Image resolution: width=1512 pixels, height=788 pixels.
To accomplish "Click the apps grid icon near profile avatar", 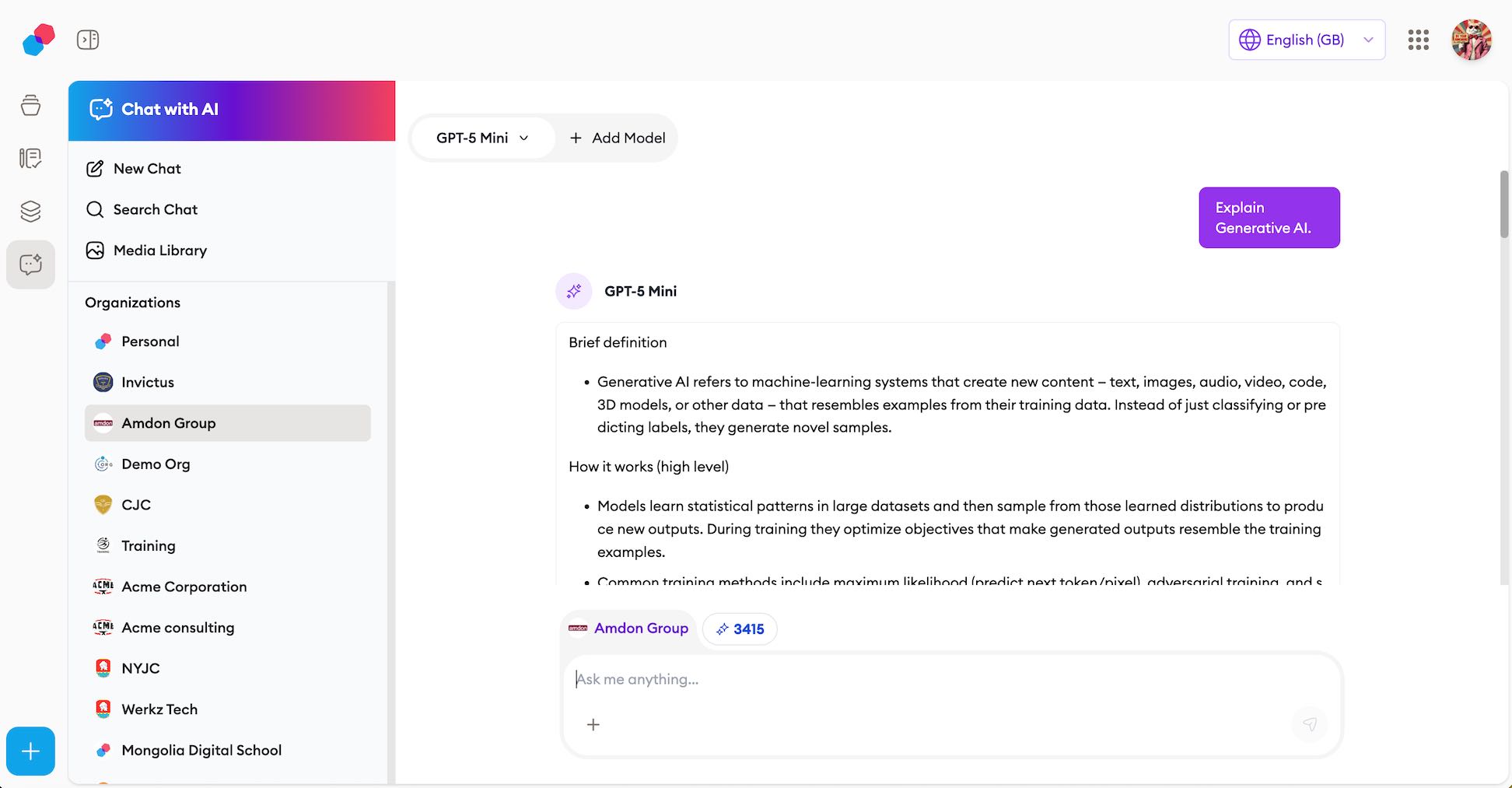I will (x=1418, y=40).
